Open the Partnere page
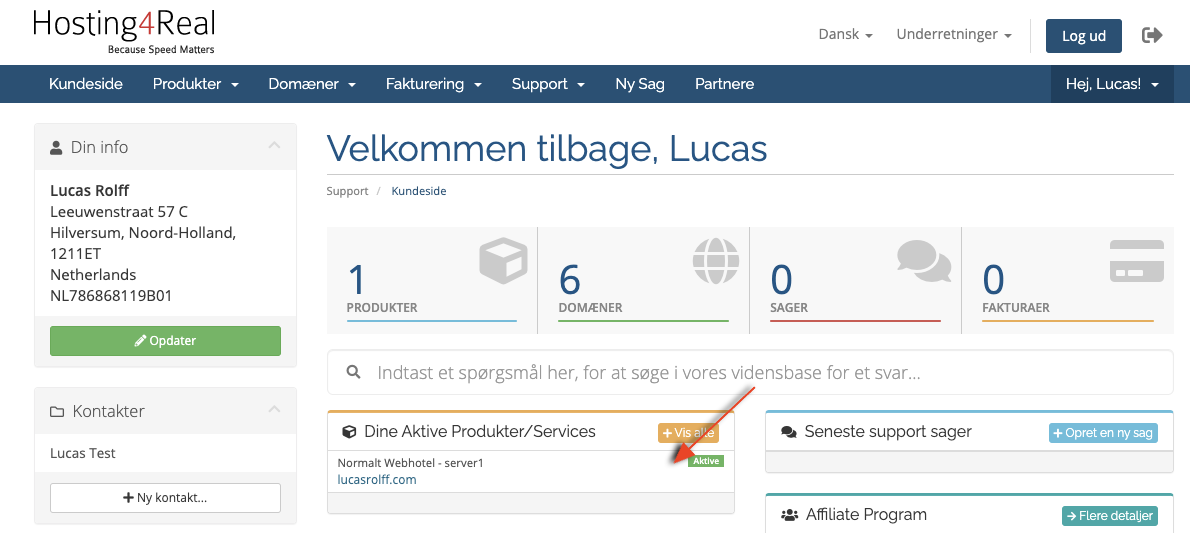This screenshot has width=1190, height=533. pyautogui.click(x=725, y=84)
